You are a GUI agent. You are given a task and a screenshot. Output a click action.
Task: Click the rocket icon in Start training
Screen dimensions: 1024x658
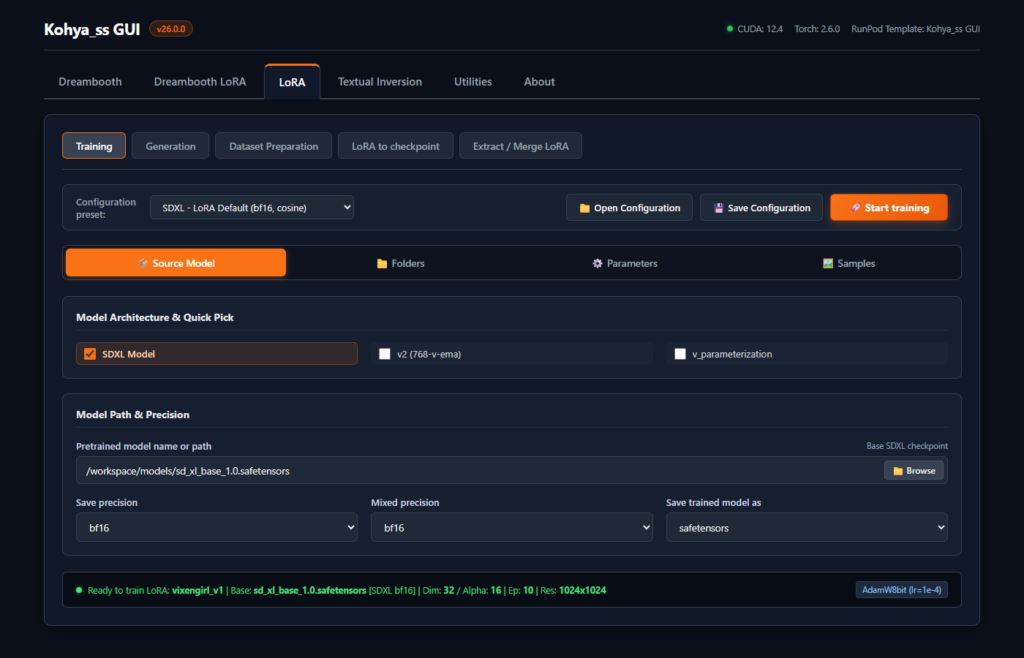[856, 208]
